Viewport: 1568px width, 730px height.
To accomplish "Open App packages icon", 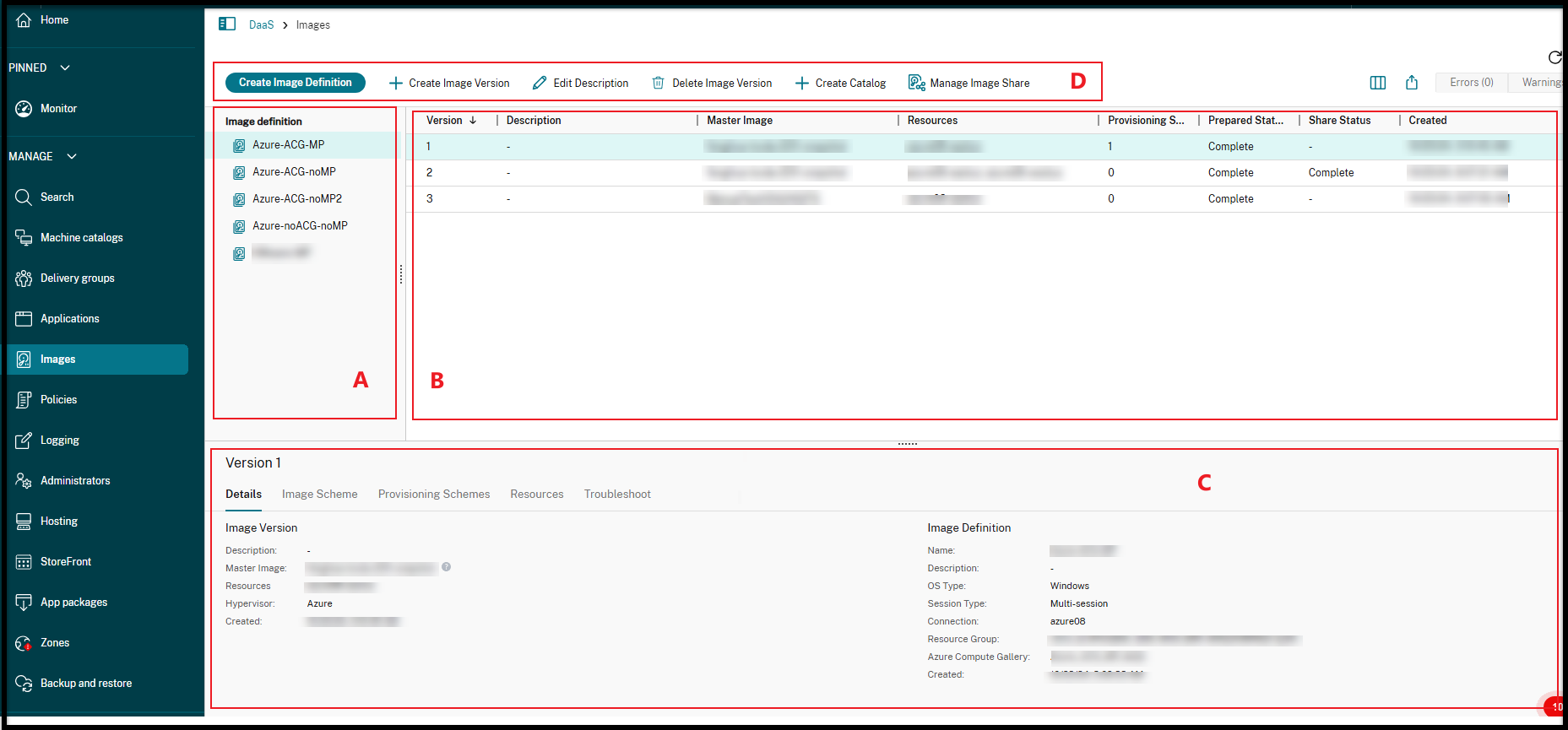I will [x=24, y=602].
